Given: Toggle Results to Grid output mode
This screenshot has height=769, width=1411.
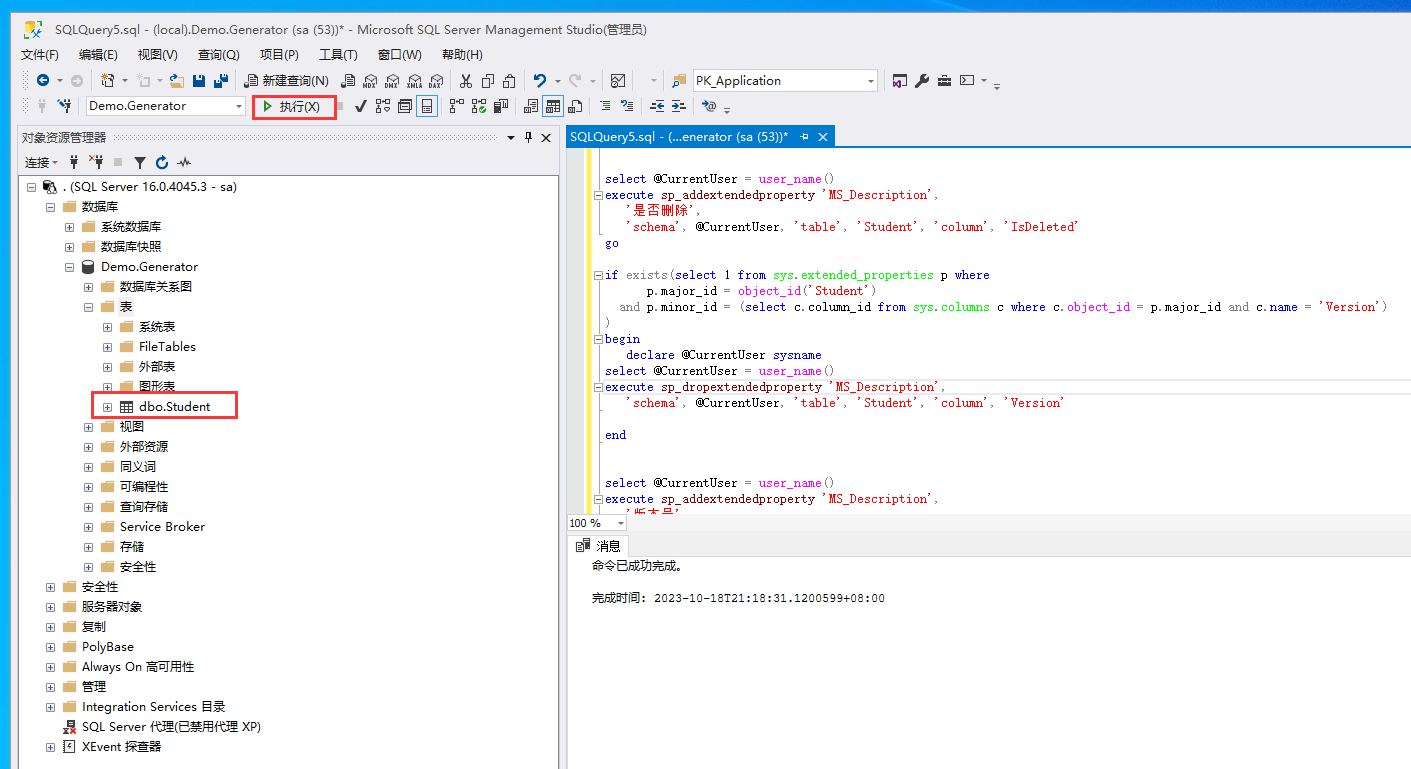Looking at the screenshot, I should 552,106.
